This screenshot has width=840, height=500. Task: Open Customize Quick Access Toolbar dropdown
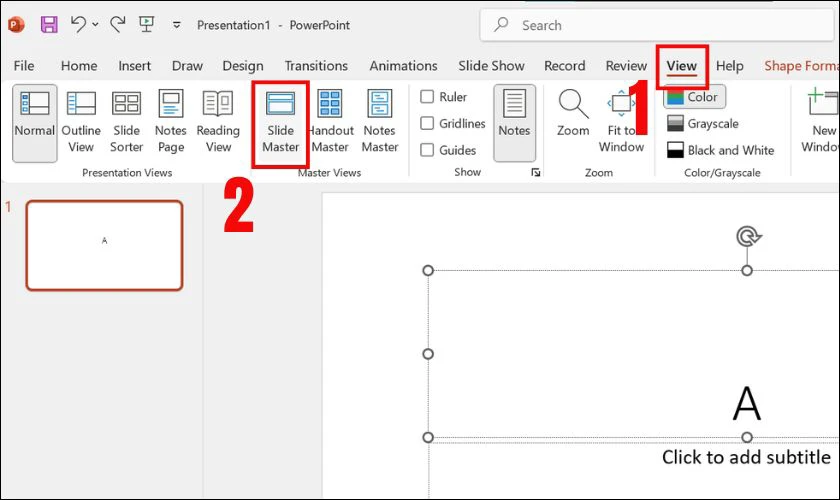176,25
